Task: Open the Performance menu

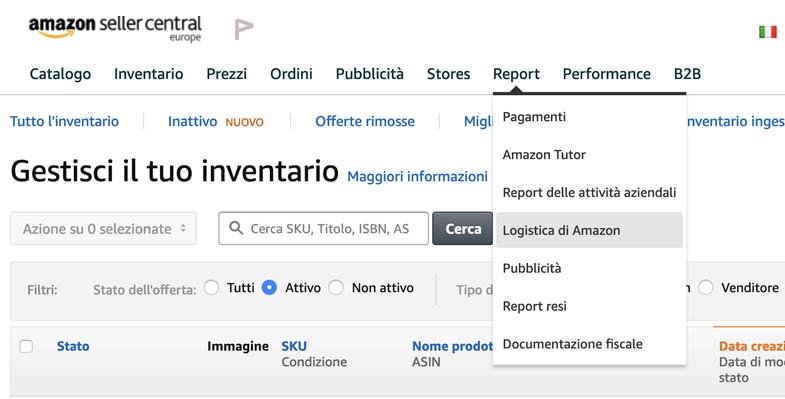Action: tap(607, 74)
